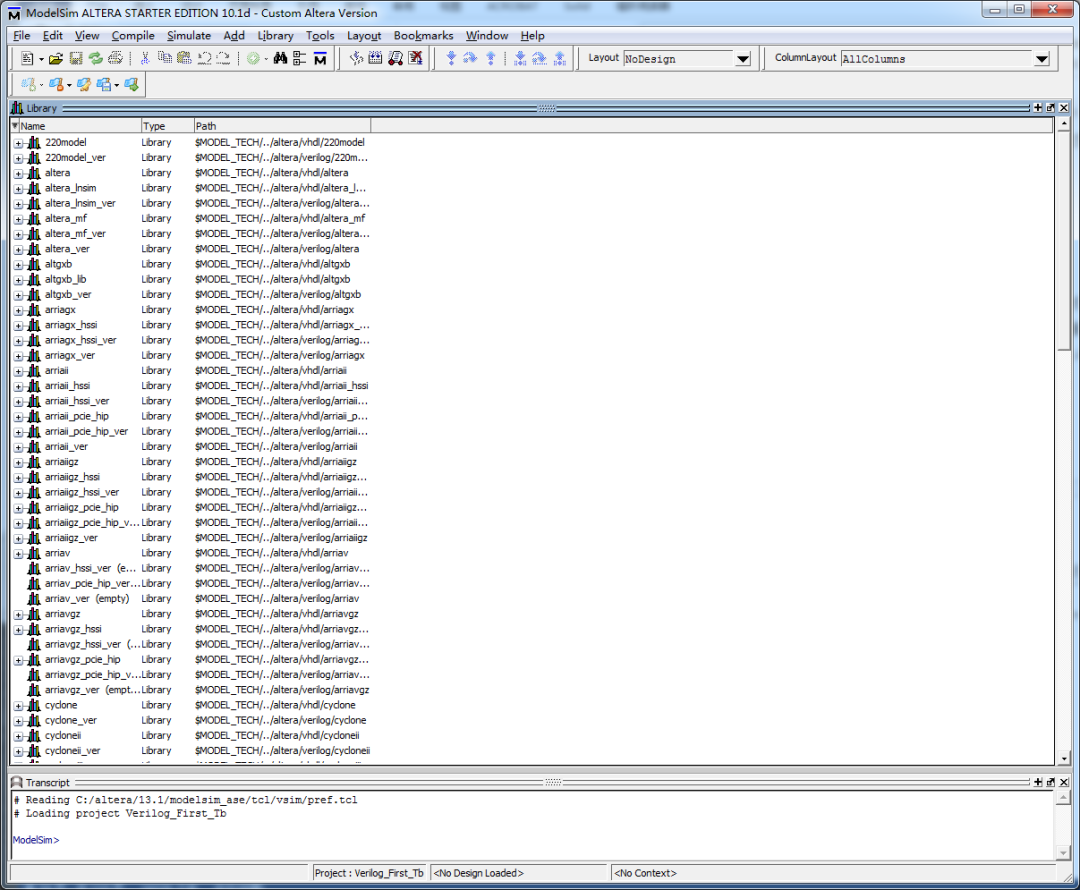Click the second-row icon with pencil
Viewport: 1080px width, 890px height.
[84, 85]
